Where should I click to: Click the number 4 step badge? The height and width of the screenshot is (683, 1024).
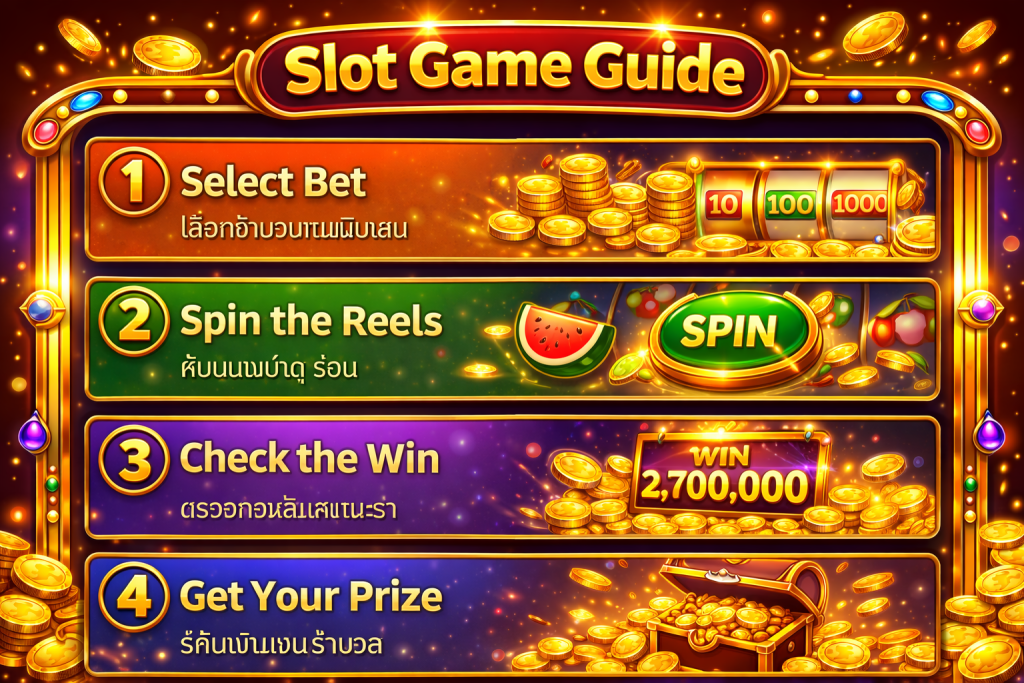tap(135, 597)
